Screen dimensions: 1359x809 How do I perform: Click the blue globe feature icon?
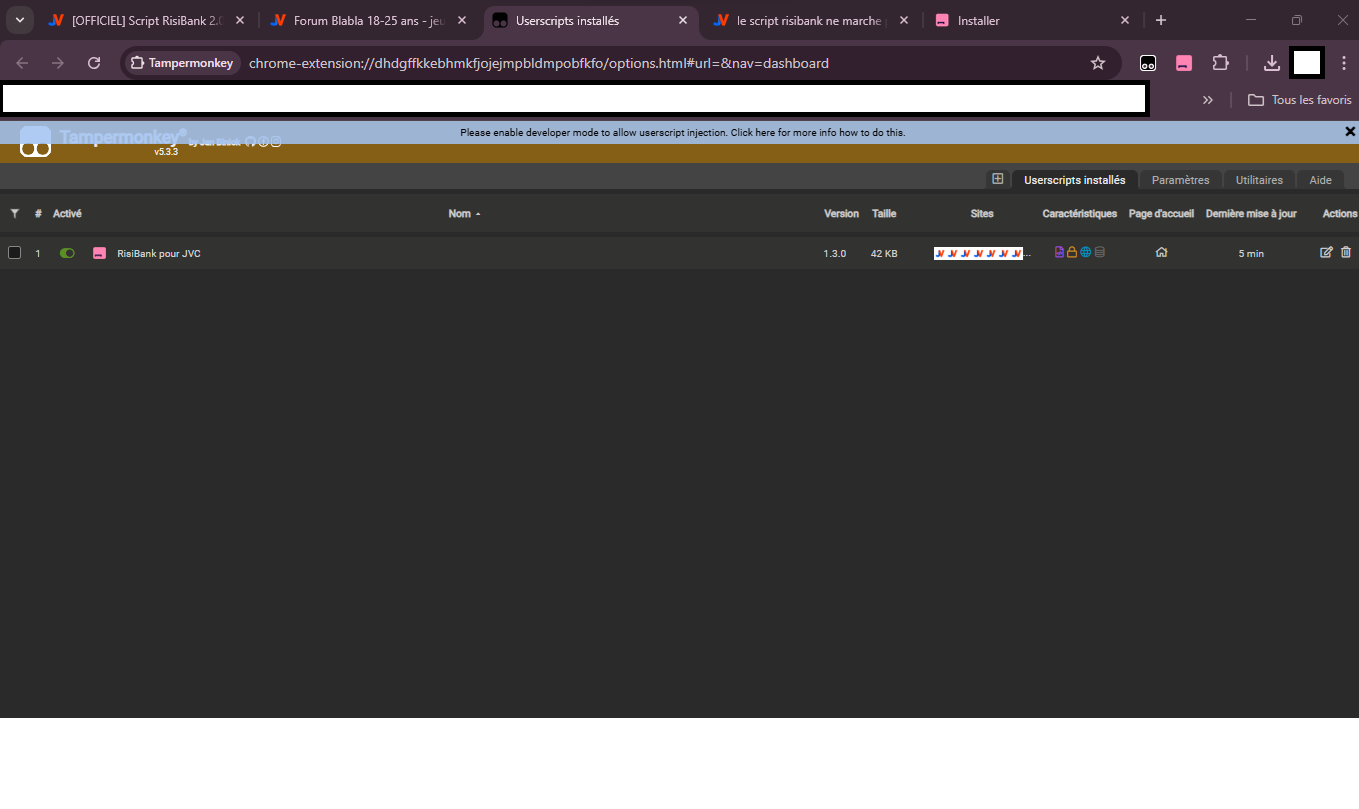pyautogui.click(x=1086, y=252)
